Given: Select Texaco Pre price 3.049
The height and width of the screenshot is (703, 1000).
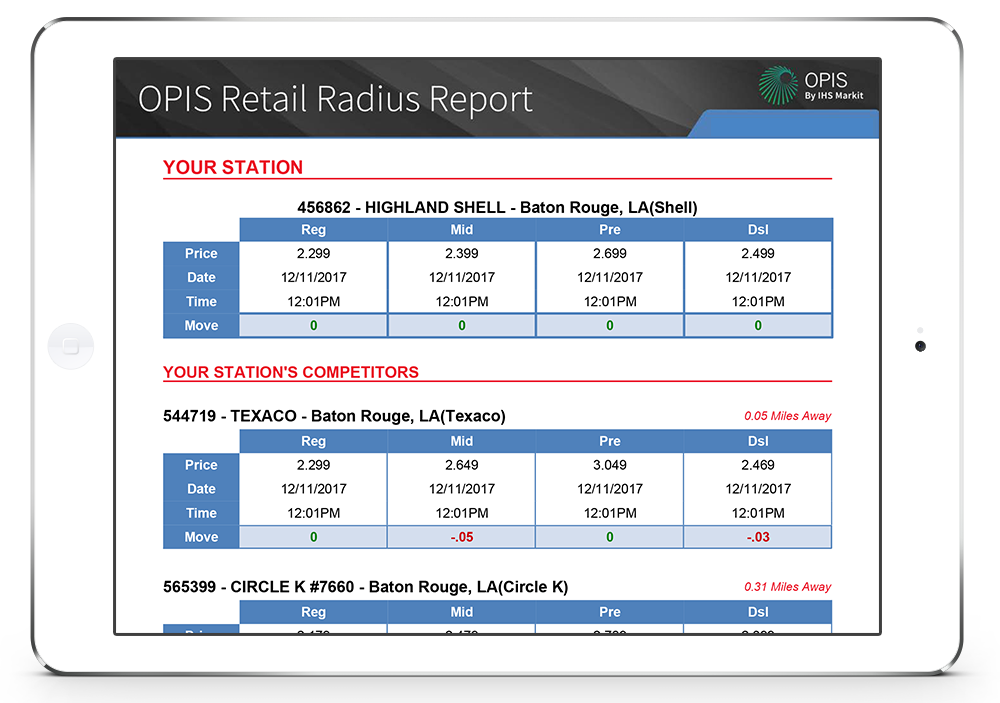Looking at the screenshot, I should click(x=610, y=465).
